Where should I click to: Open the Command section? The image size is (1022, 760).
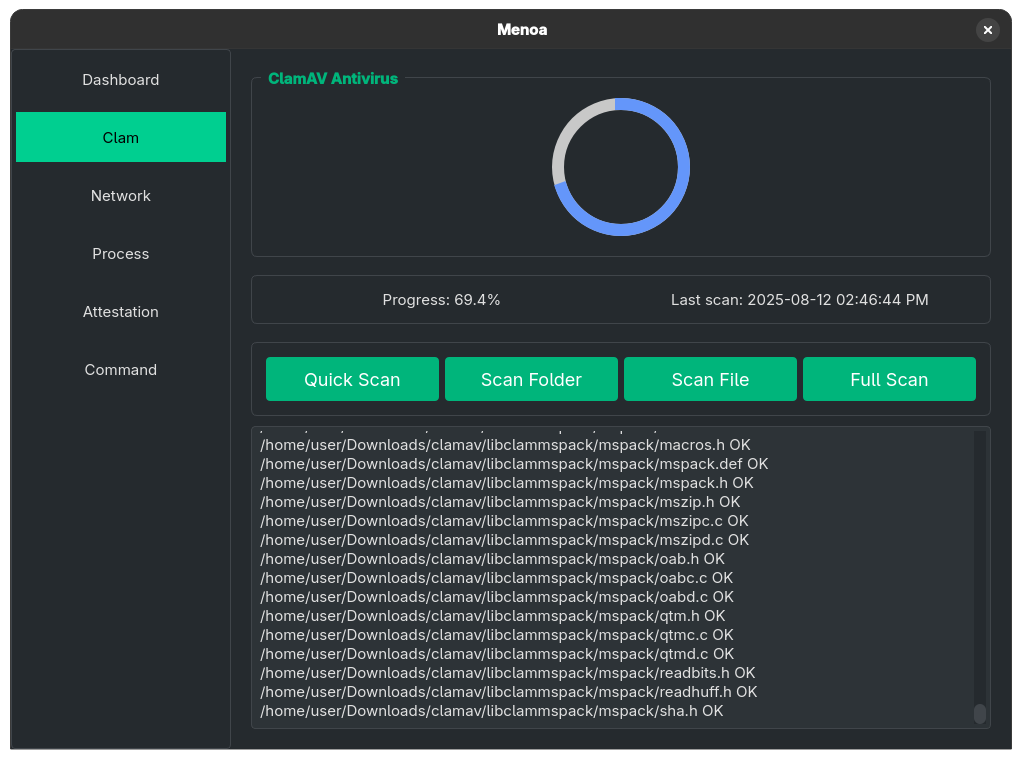point(121,370)
